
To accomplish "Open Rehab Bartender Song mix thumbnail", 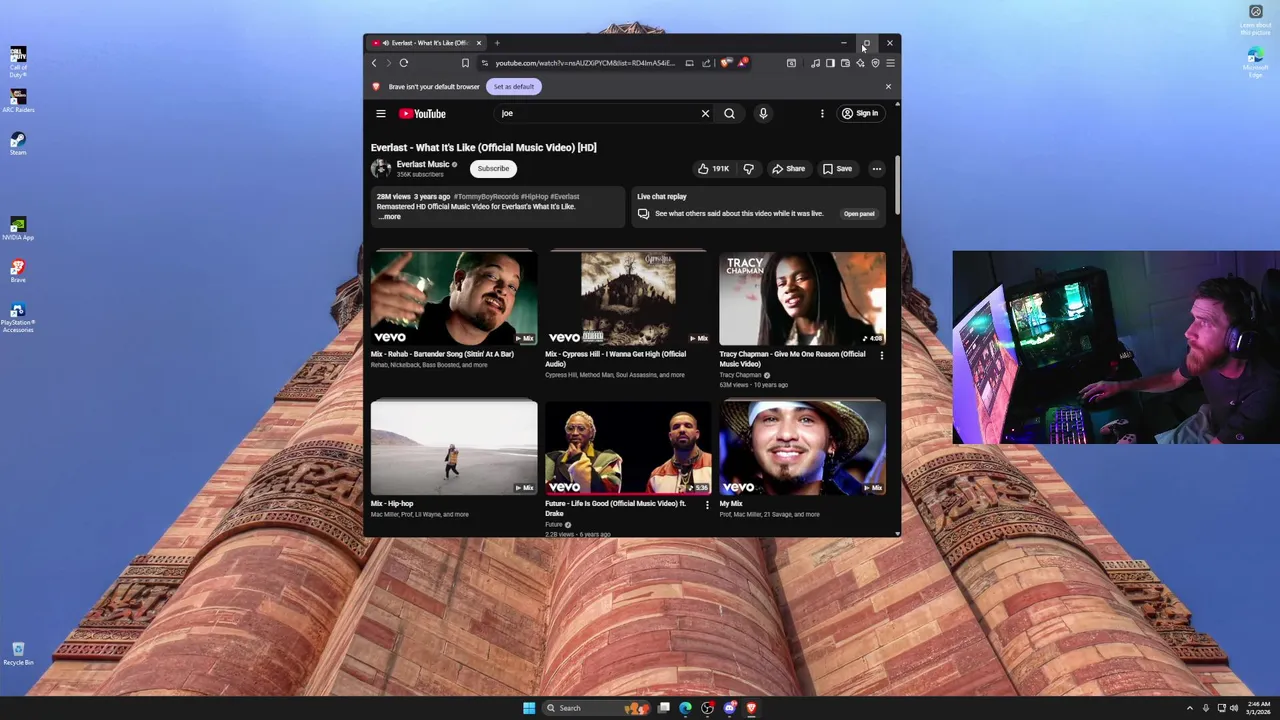I will pyautogui.click(x=454, y=298).
